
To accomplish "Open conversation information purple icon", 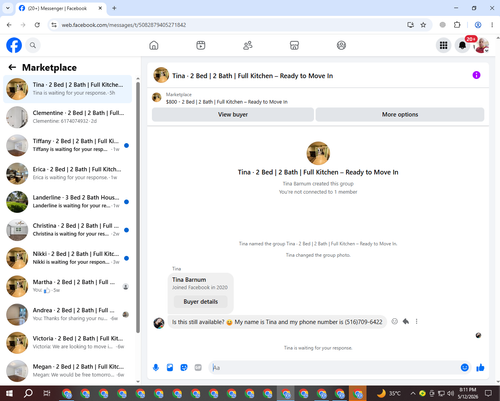I will 476,75.
